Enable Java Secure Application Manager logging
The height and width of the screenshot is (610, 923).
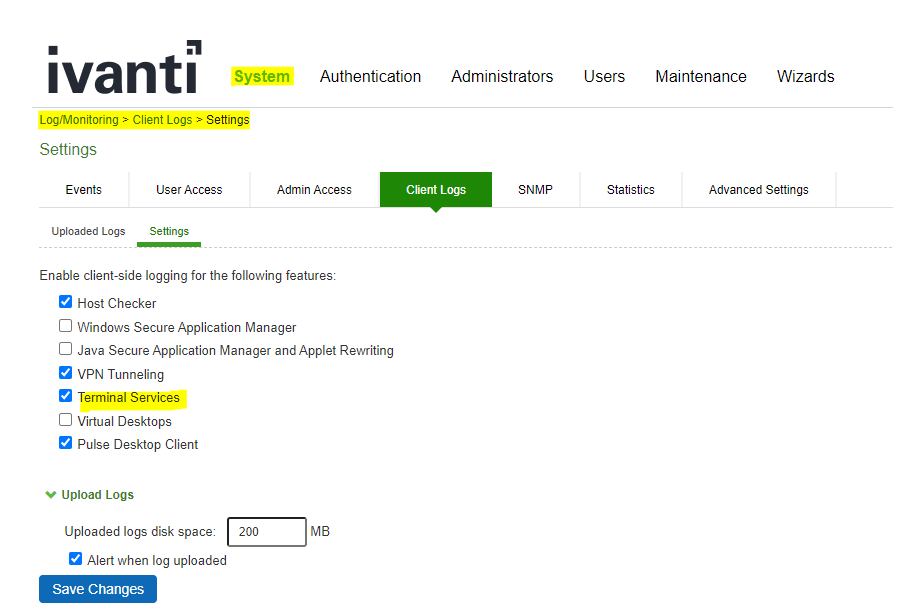(66, 350)
